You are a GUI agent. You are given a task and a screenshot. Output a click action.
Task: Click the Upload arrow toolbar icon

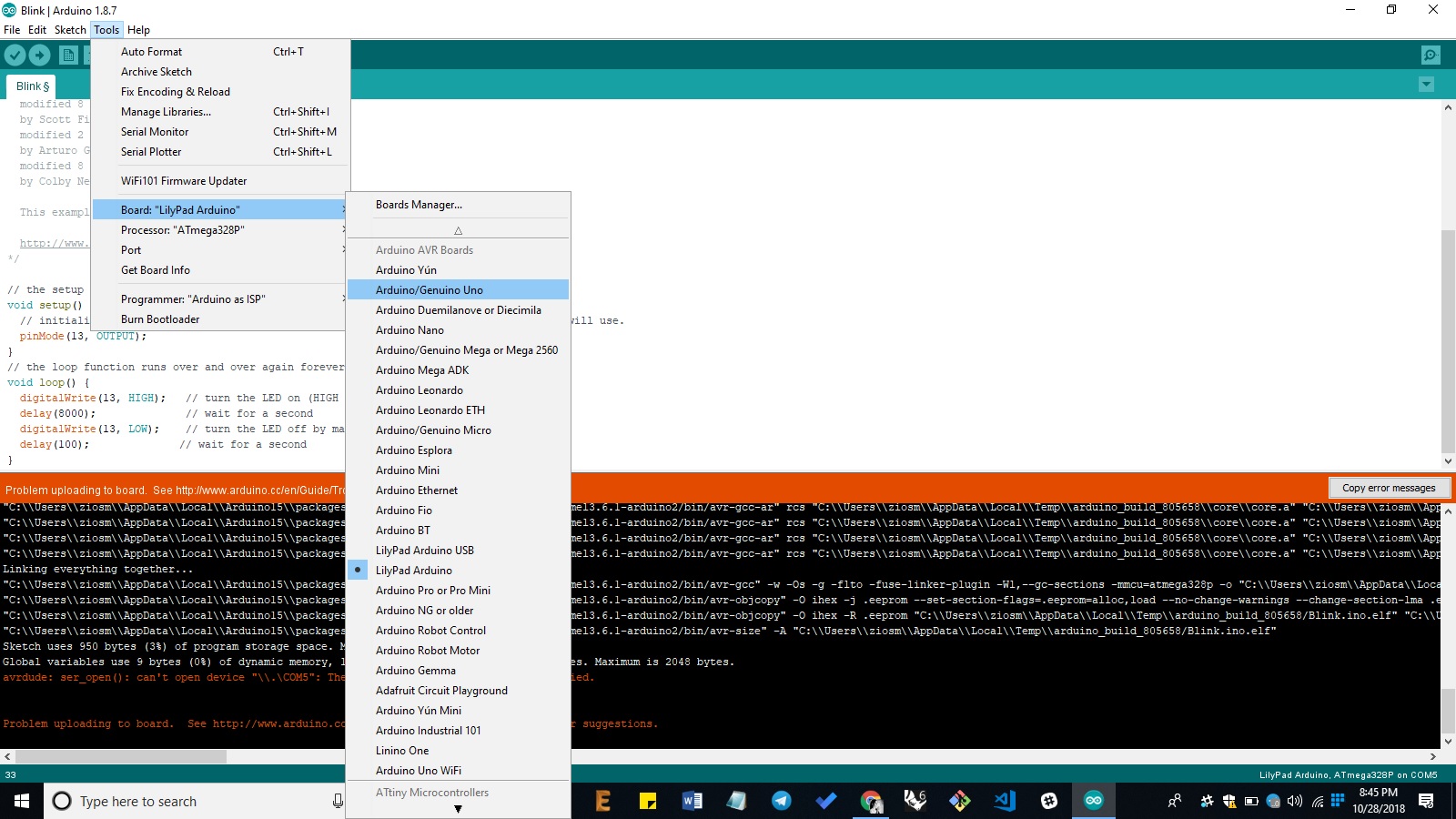pos(39,55)
